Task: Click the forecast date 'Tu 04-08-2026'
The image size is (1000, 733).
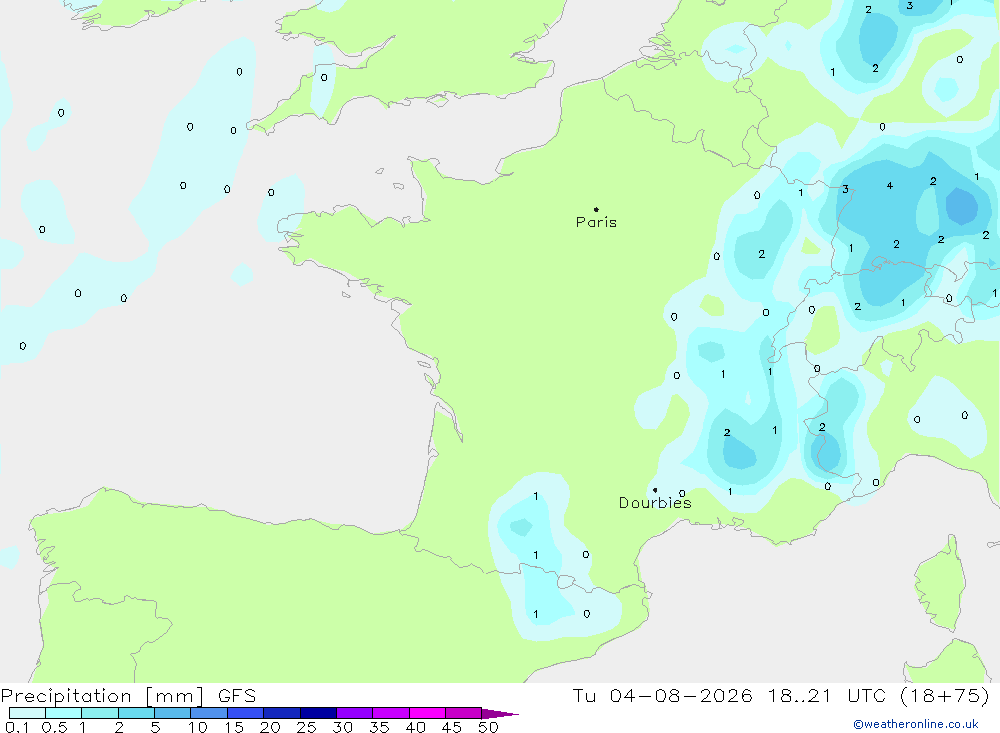Action: click(662, 695)
